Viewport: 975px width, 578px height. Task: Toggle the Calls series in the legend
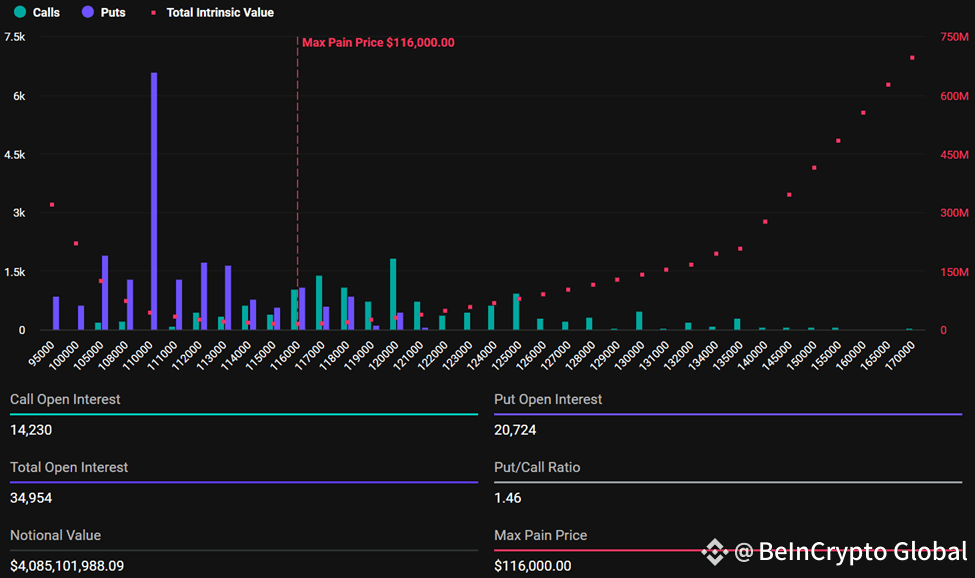pos(37,12)
